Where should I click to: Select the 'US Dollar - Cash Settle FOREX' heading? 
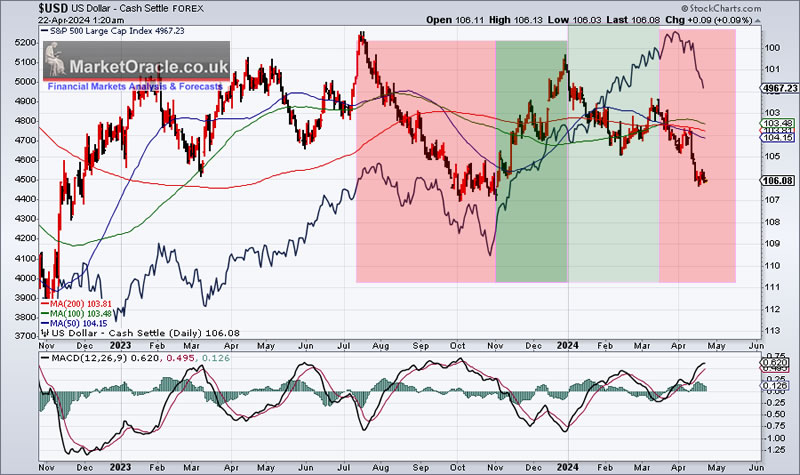click(x=137, y=9)
